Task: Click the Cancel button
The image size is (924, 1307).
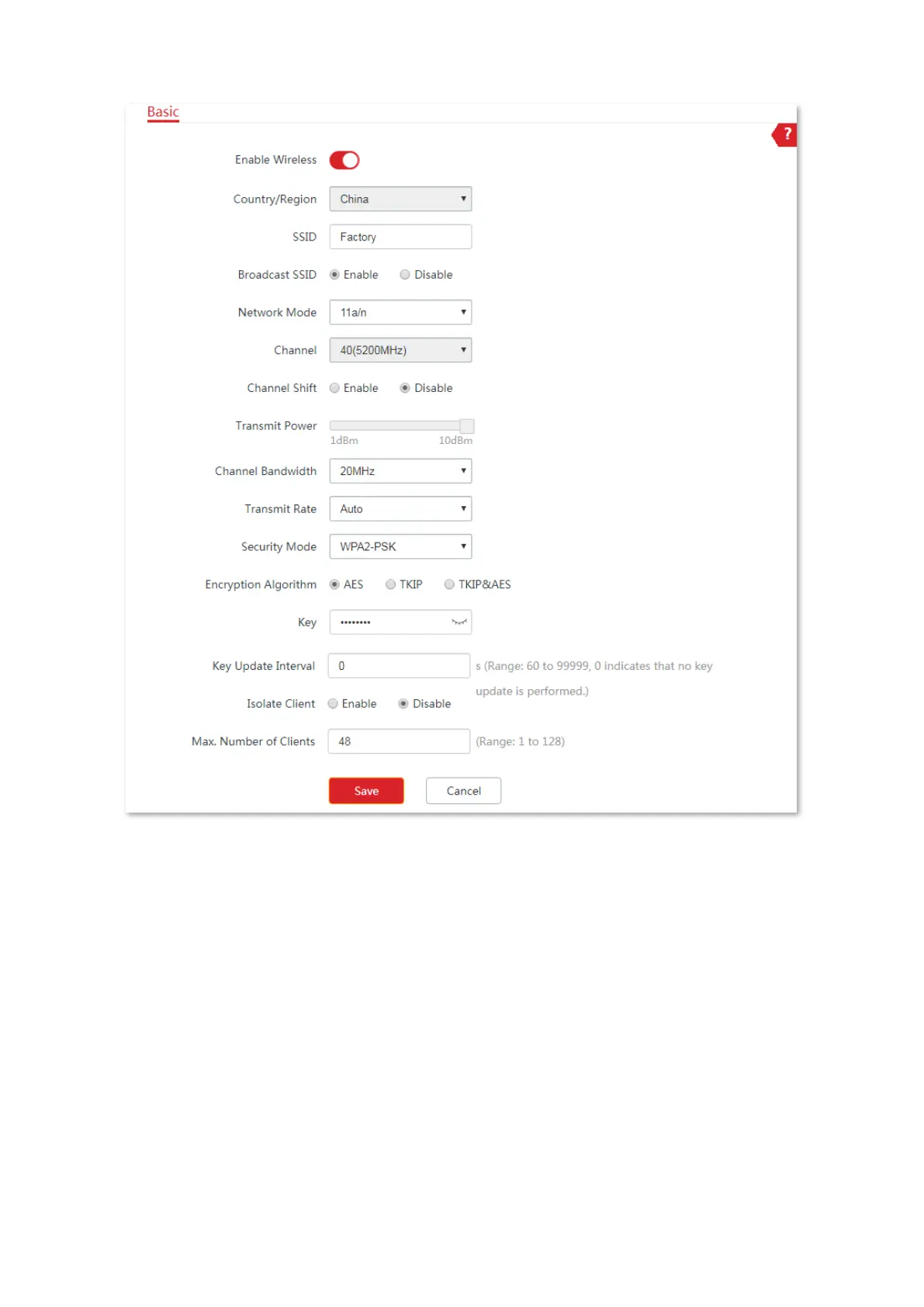Action: coord(464,791)
